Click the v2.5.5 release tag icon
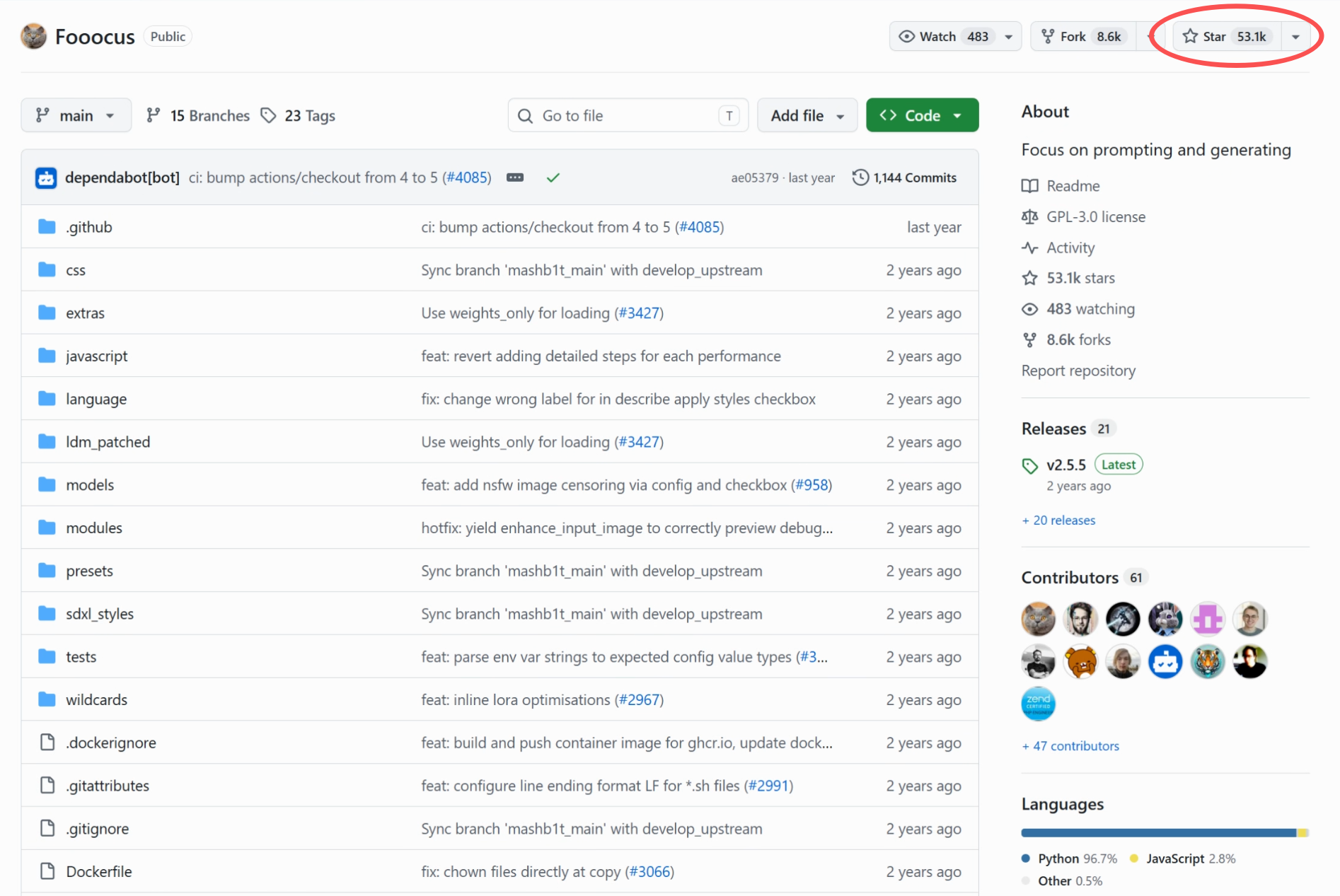1340x896 pixels. click(1030, 465)
